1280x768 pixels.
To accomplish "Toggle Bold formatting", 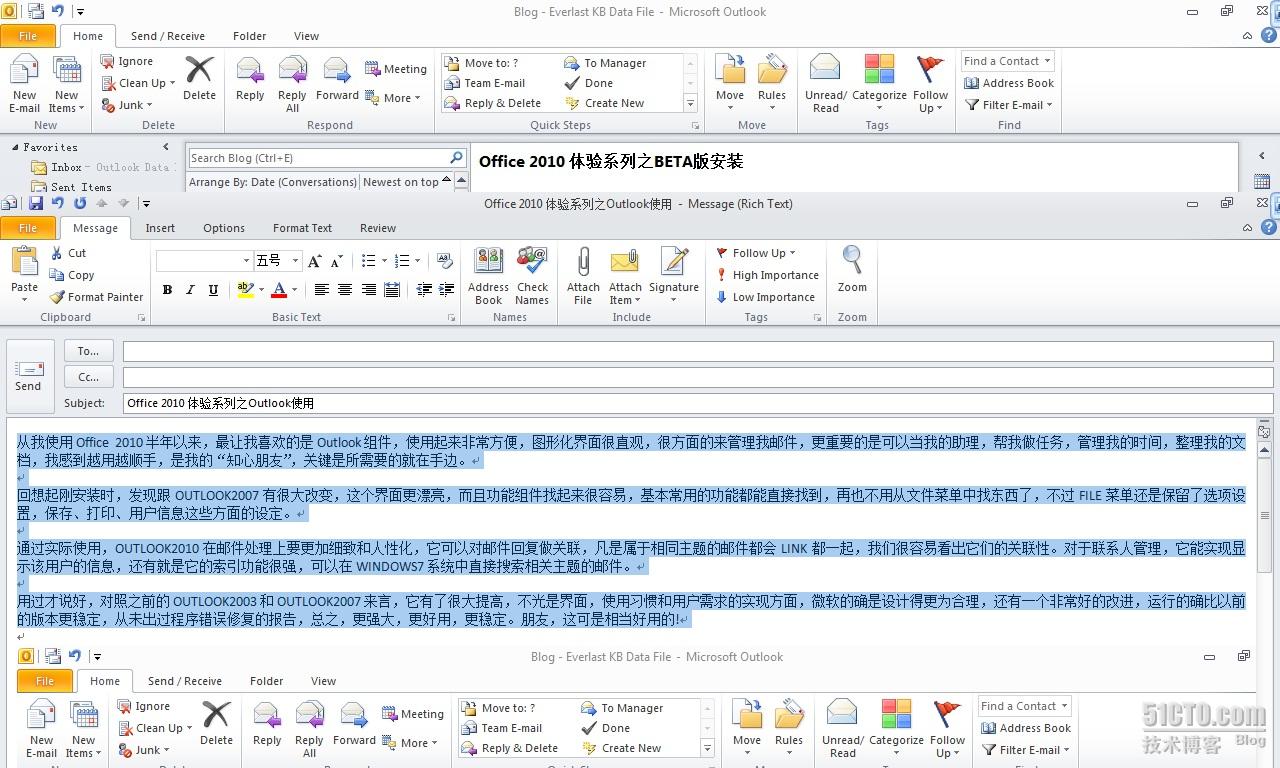I will tap(167, 290).
